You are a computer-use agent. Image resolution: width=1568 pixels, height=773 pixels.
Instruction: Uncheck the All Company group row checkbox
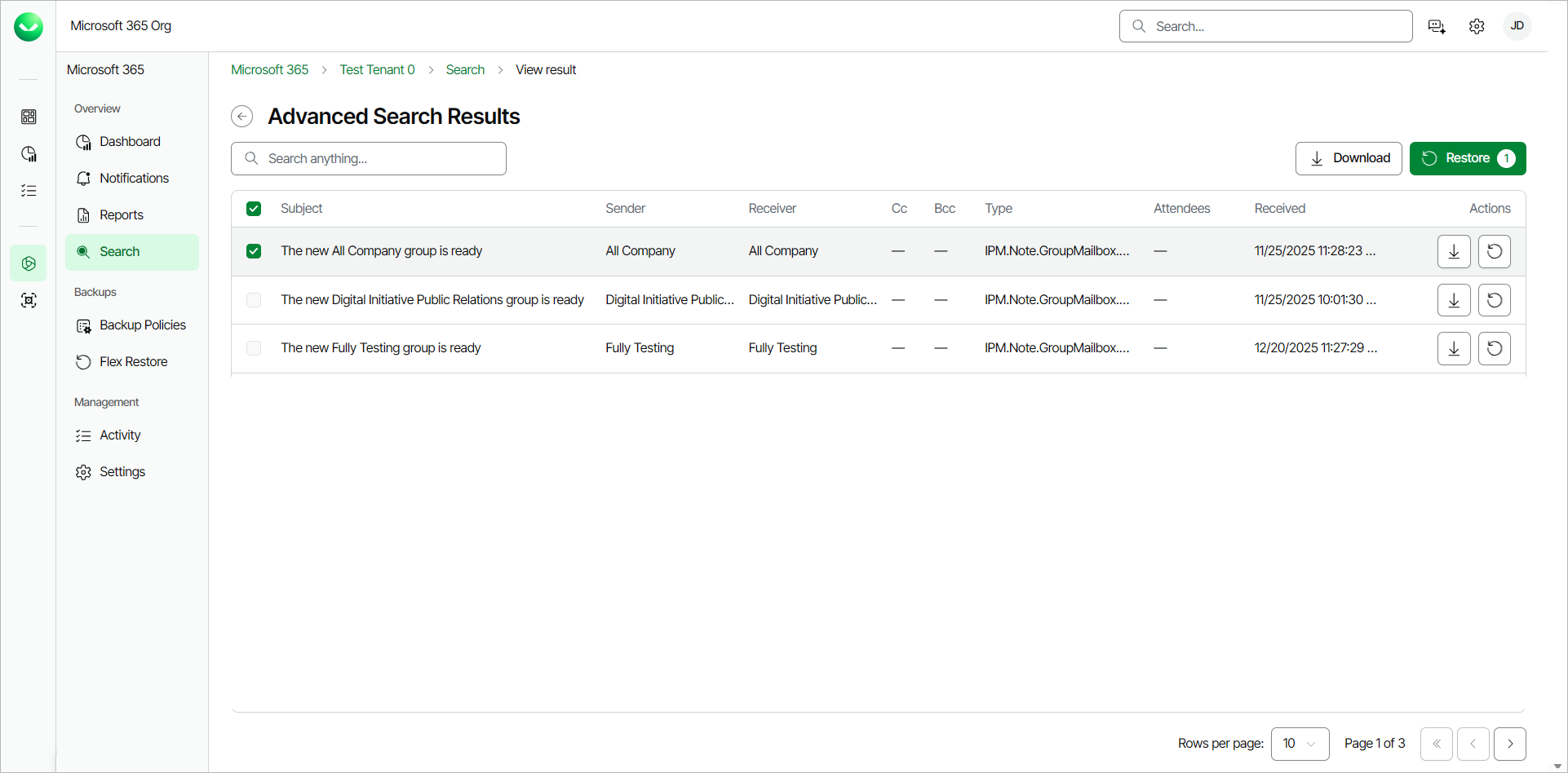(254, 251)
